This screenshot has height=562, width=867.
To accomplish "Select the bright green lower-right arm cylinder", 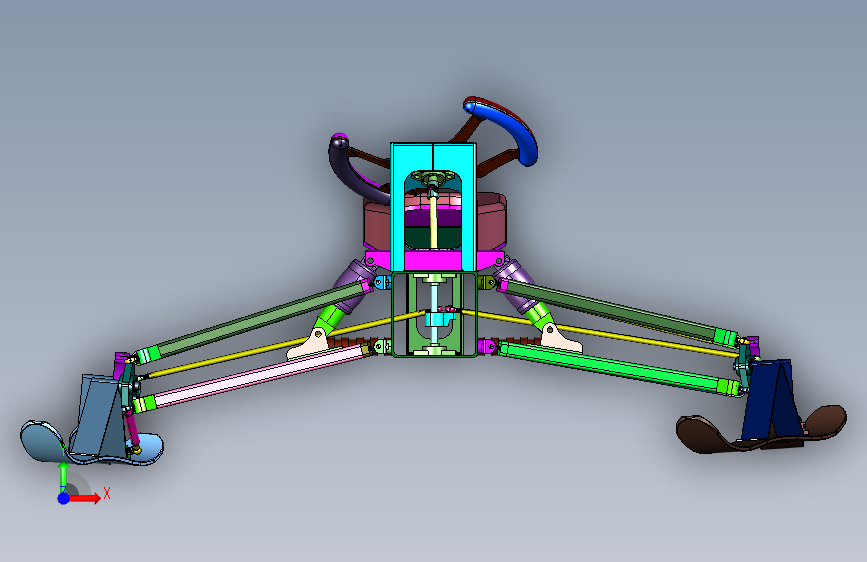I will [611, 365].
